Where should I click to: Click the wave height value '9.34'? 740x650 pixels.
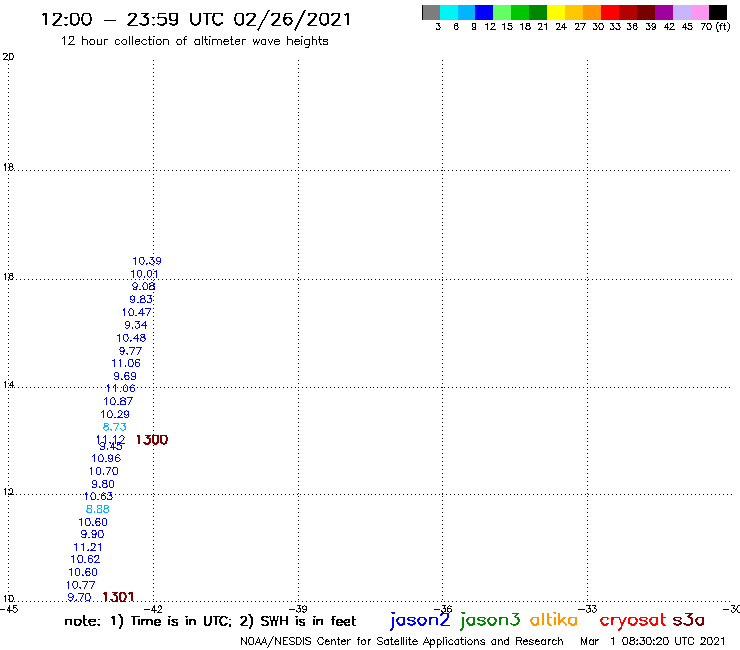(x=136, y=325)
